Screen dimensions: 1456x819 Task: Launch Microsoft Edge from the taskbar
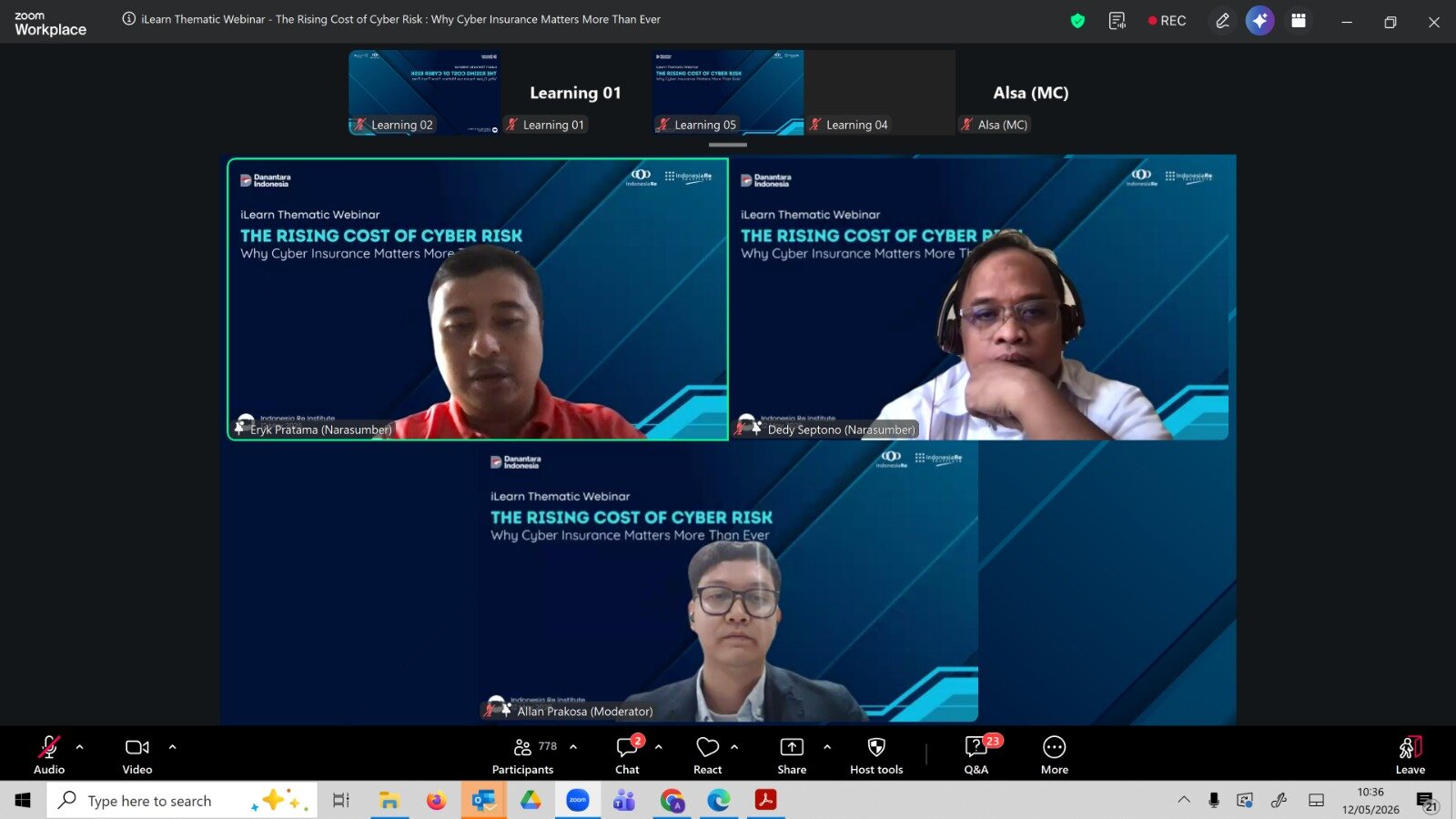point(719,801)
